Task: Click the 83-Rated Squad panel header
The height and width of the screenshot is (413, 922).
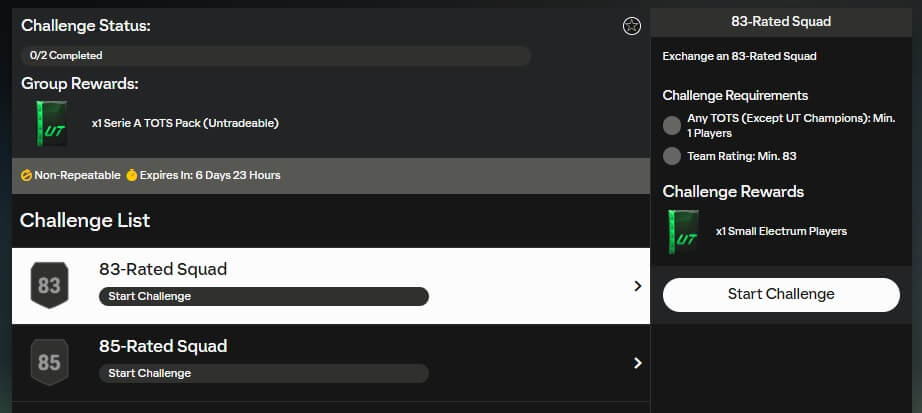Action: [781, 21]
